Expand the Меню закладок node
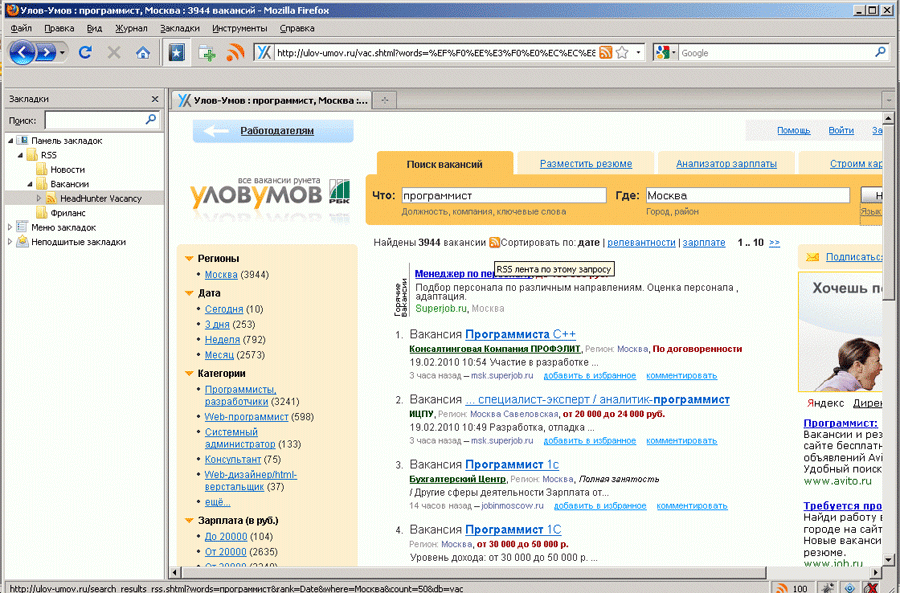This screenshot has height=593, width=900. click(x=10, y=227)
